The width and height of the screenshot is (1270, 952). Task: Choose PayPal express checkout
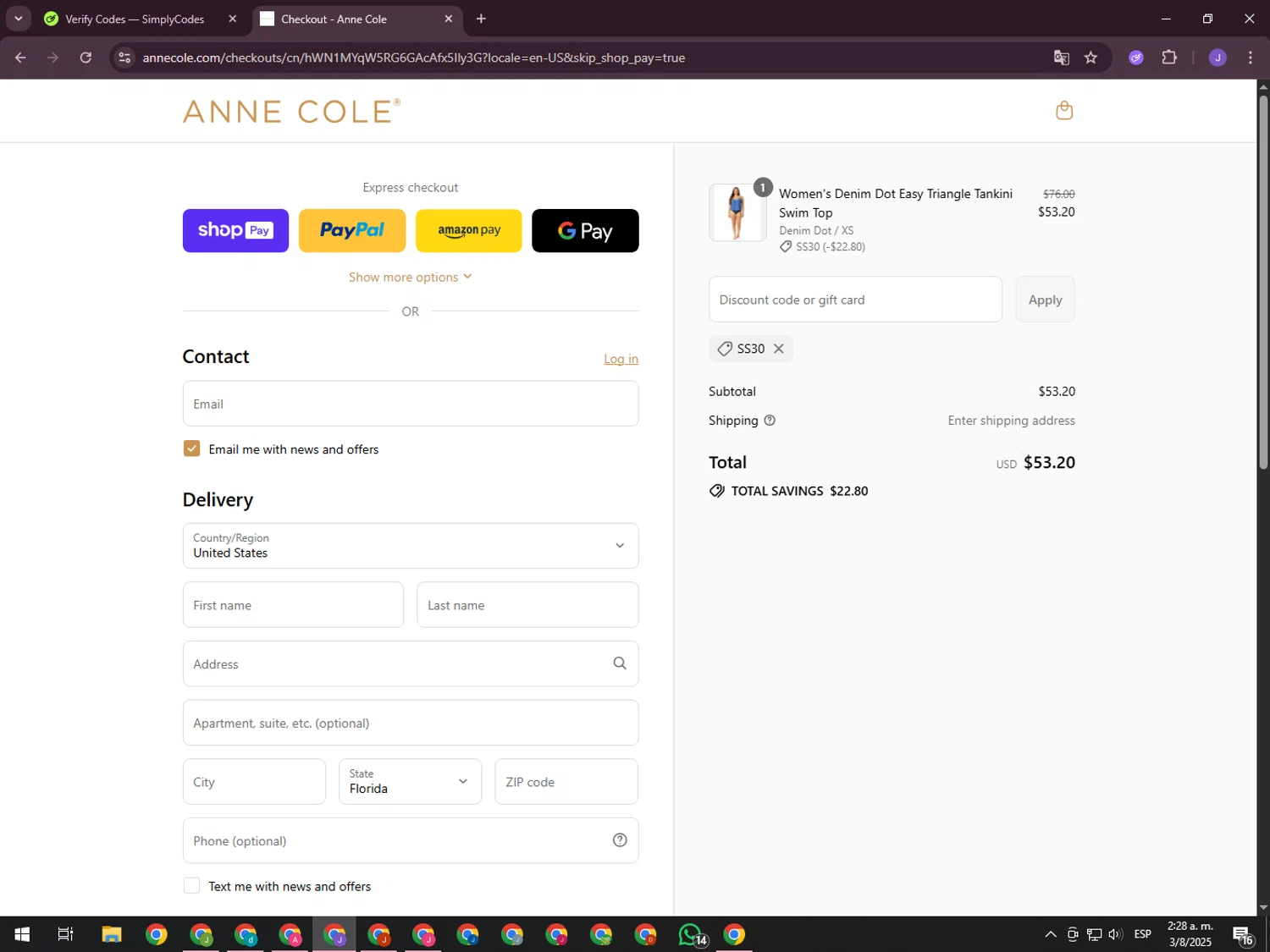click(352, 230)
